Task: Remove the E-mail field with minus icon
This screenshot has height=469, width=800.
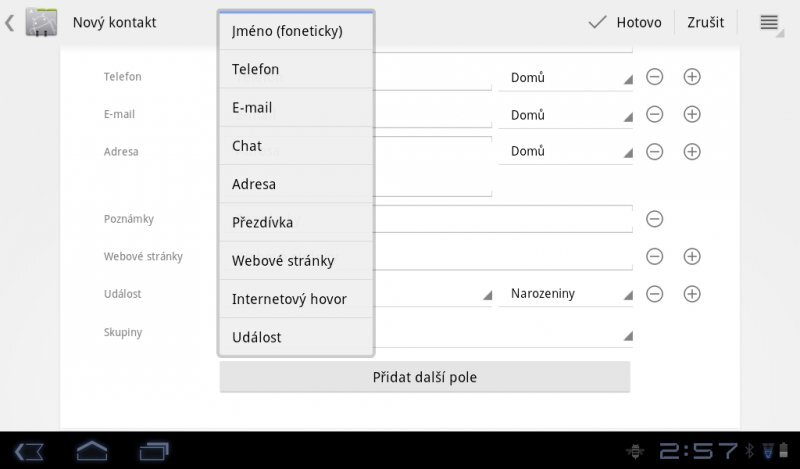Action: (655, 114)
